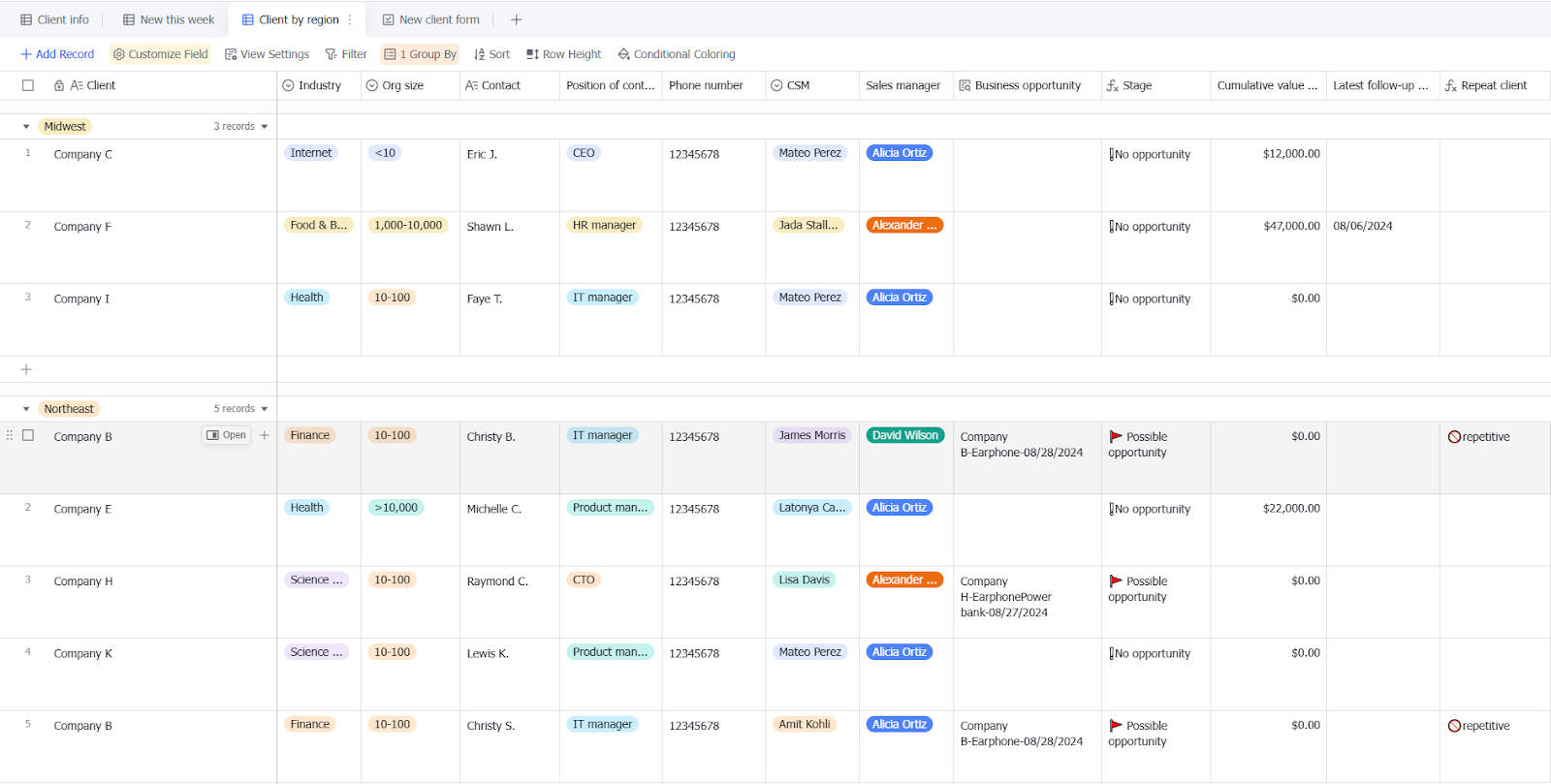Click Lisa Davis CSM tag
This screenshot has height=784, width=1551.
pos(805,580)
